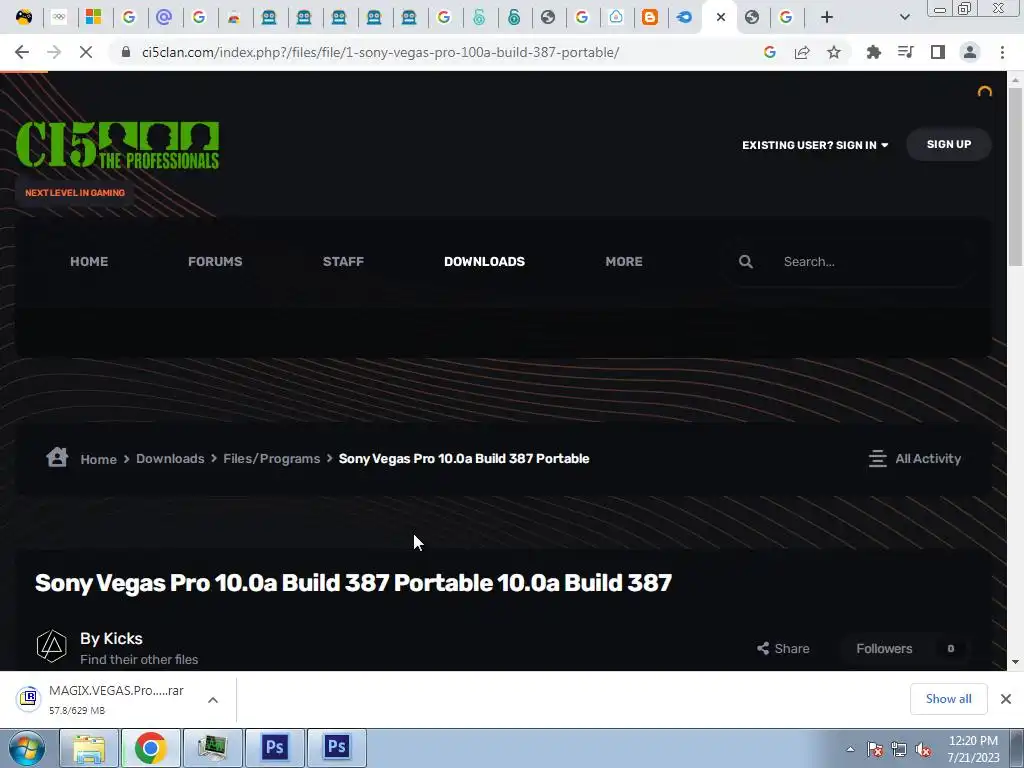This screenshot has width=1024, height=768.
Task: Click the CI5 The Professionals logo
Action: [x=118, y=145]
